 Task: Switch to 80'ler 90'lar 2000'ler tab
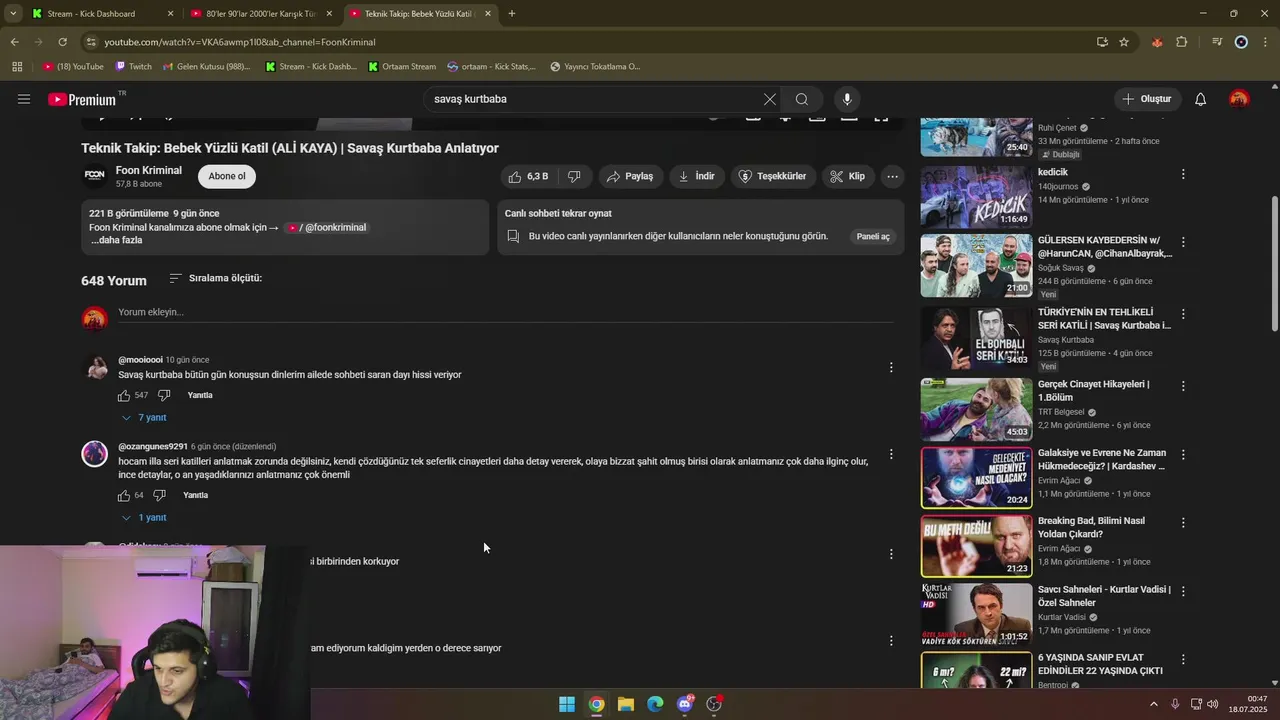tap(260, 14)
